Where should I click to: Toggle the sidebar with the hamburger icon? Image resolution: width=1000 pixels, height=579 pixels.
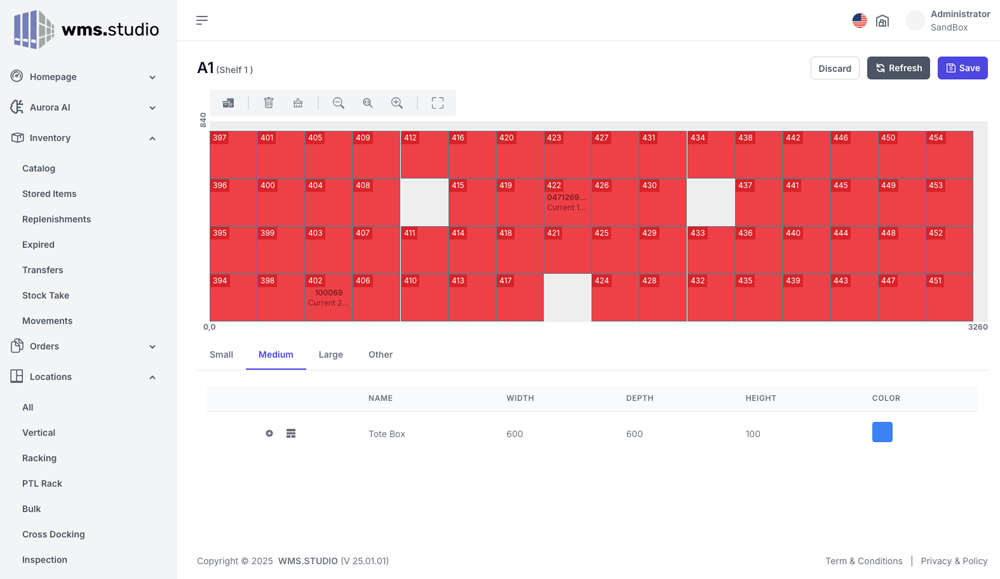point(202,20)
